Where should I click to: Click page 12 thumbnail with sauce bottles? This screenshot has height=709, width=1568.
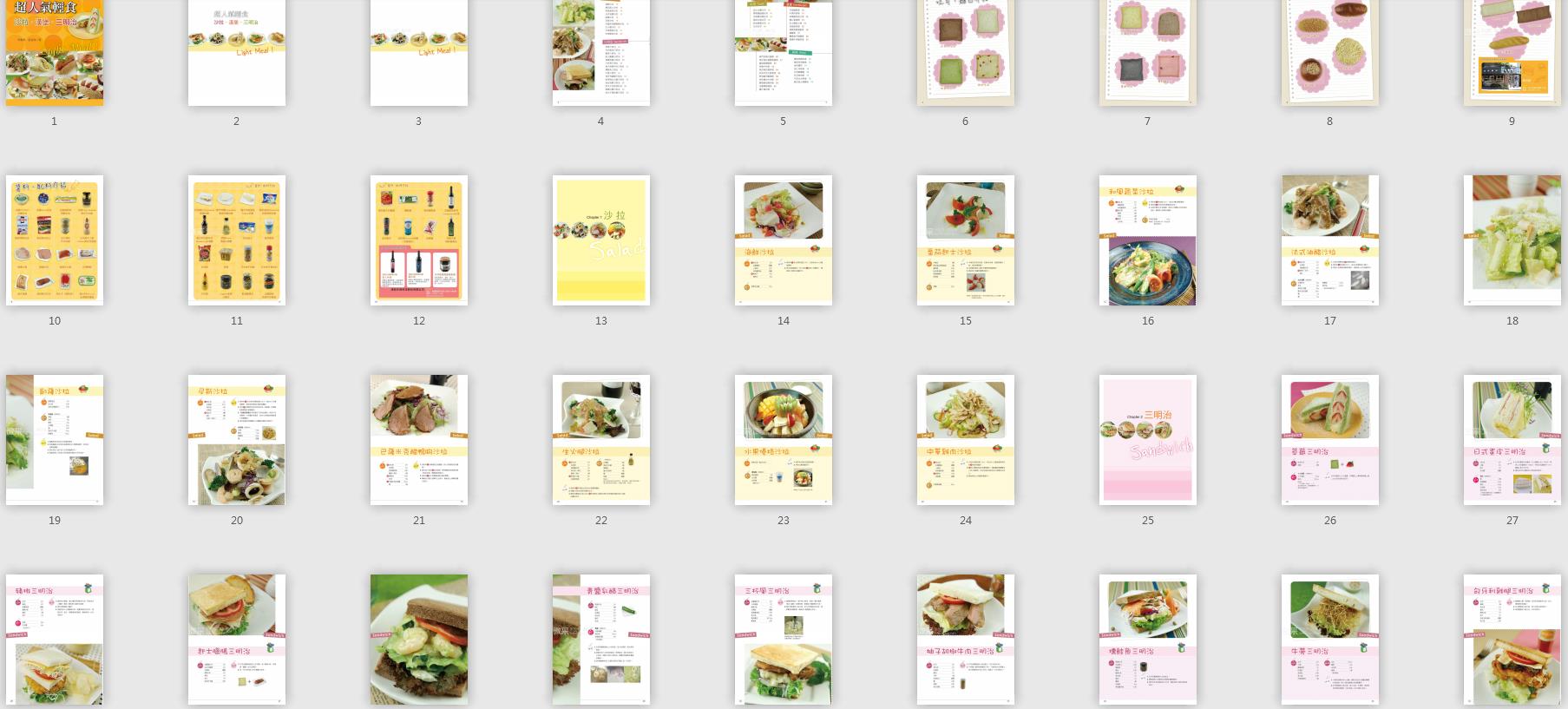[419, 240]
